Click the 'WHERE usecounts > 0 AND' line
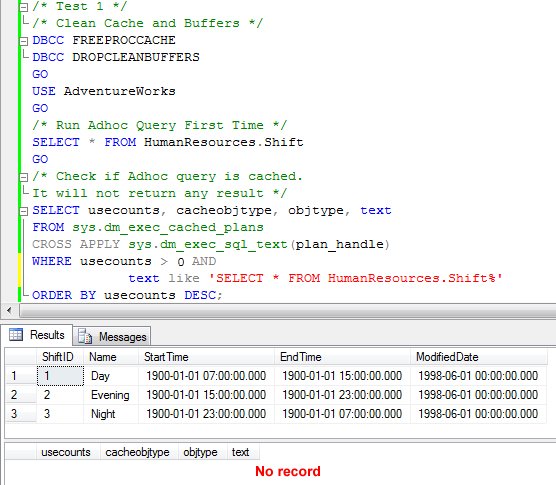The height and width of the screenshot is (485, 556). 124,261
